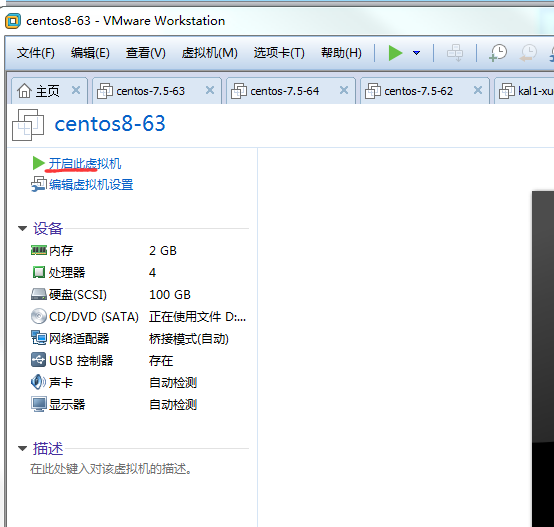Click the 显示器 display icon

tap(39, 404)
